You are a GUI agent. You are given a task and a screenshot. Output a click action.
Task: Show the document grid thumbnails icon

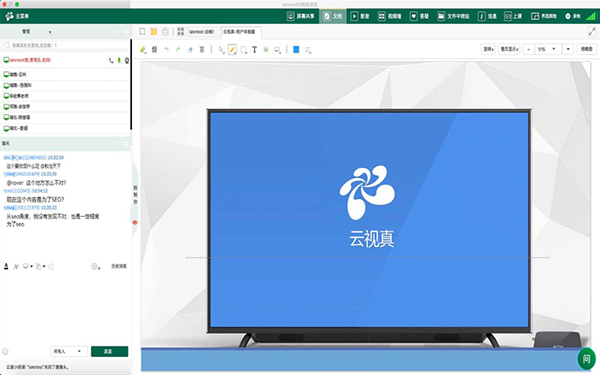(181, 31)
